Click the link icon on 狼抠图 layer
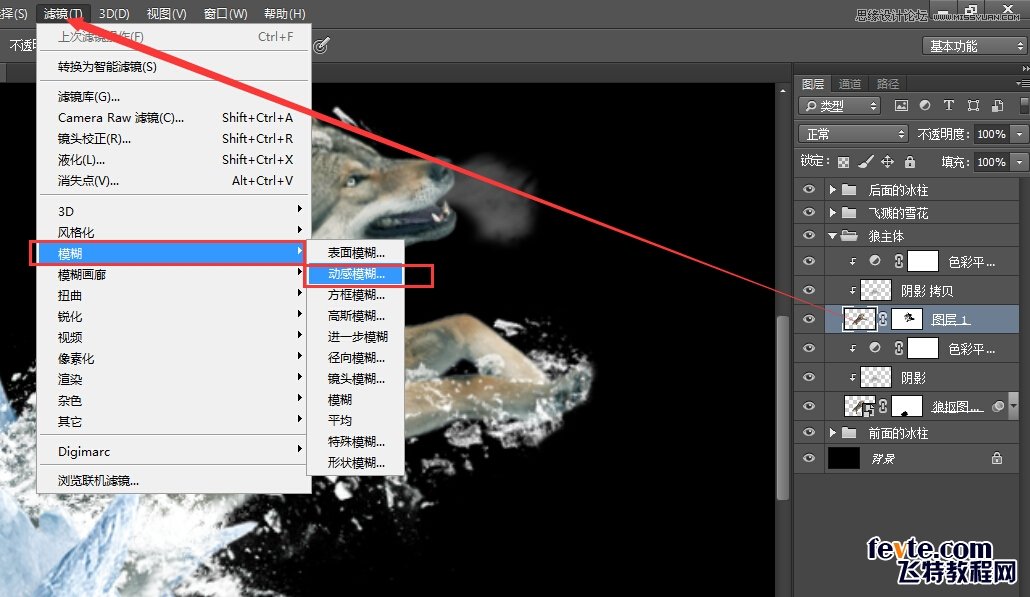This screenshot has height=597, width=1030. (884, 407)
